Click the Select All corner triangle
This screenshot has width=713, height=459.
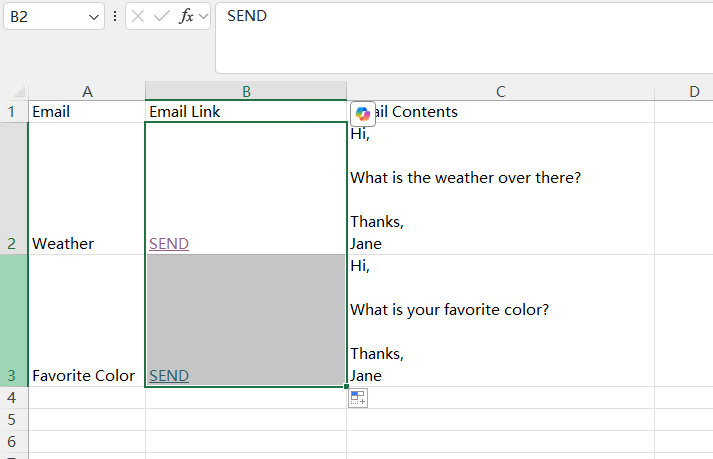(19, 92)
